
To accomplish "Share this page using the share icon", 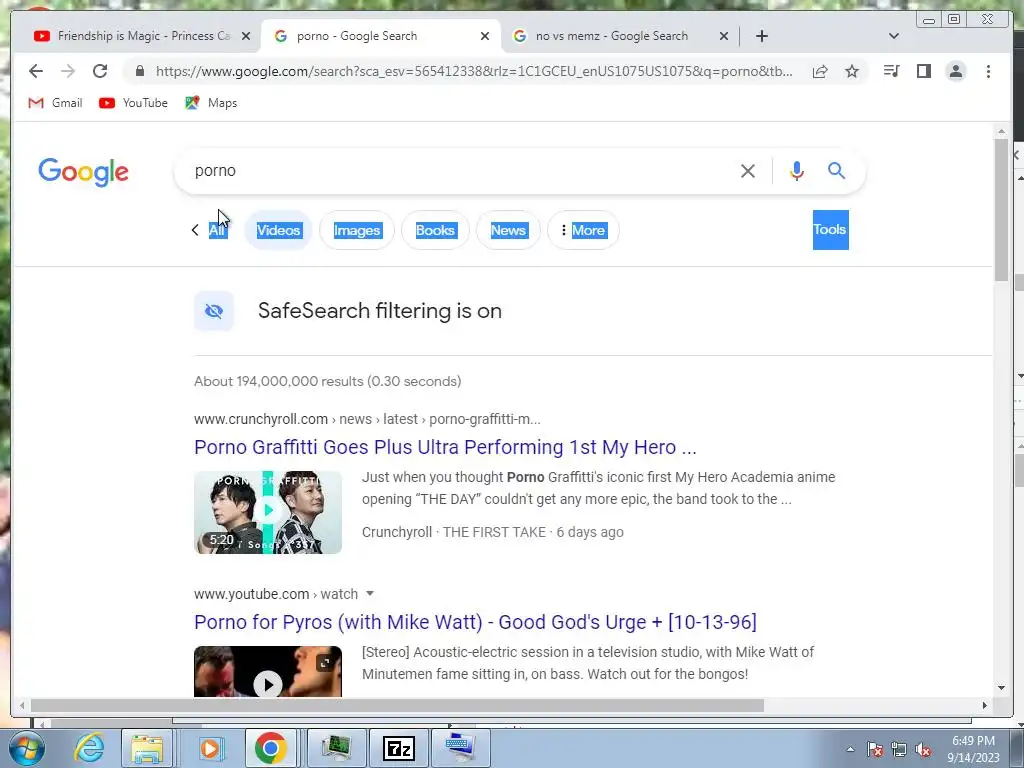I will 820,71.
